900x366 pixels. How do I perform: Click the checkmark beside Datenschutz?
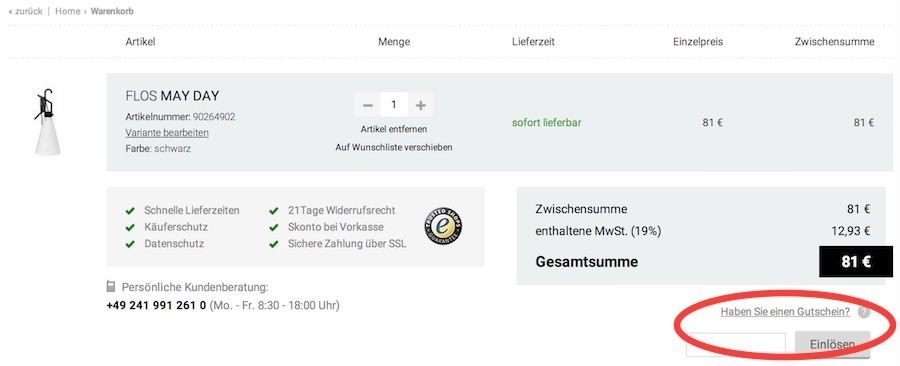[x=130, y=244]
